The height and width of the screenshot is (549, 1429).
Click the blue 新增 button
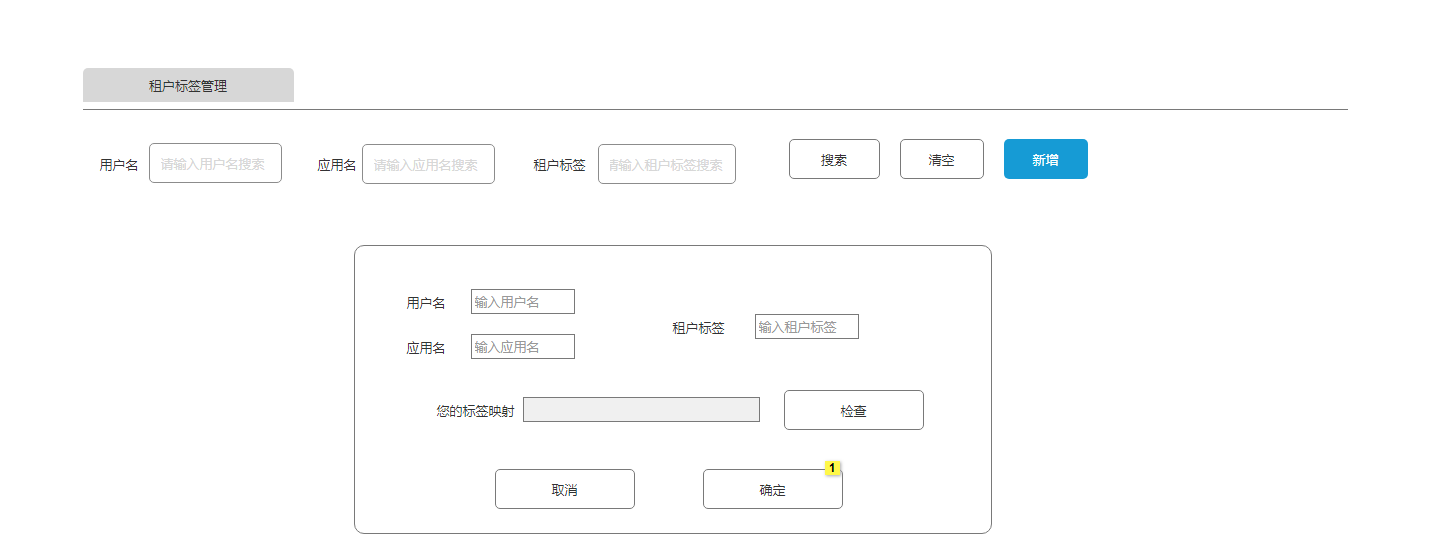[1046, 159]
